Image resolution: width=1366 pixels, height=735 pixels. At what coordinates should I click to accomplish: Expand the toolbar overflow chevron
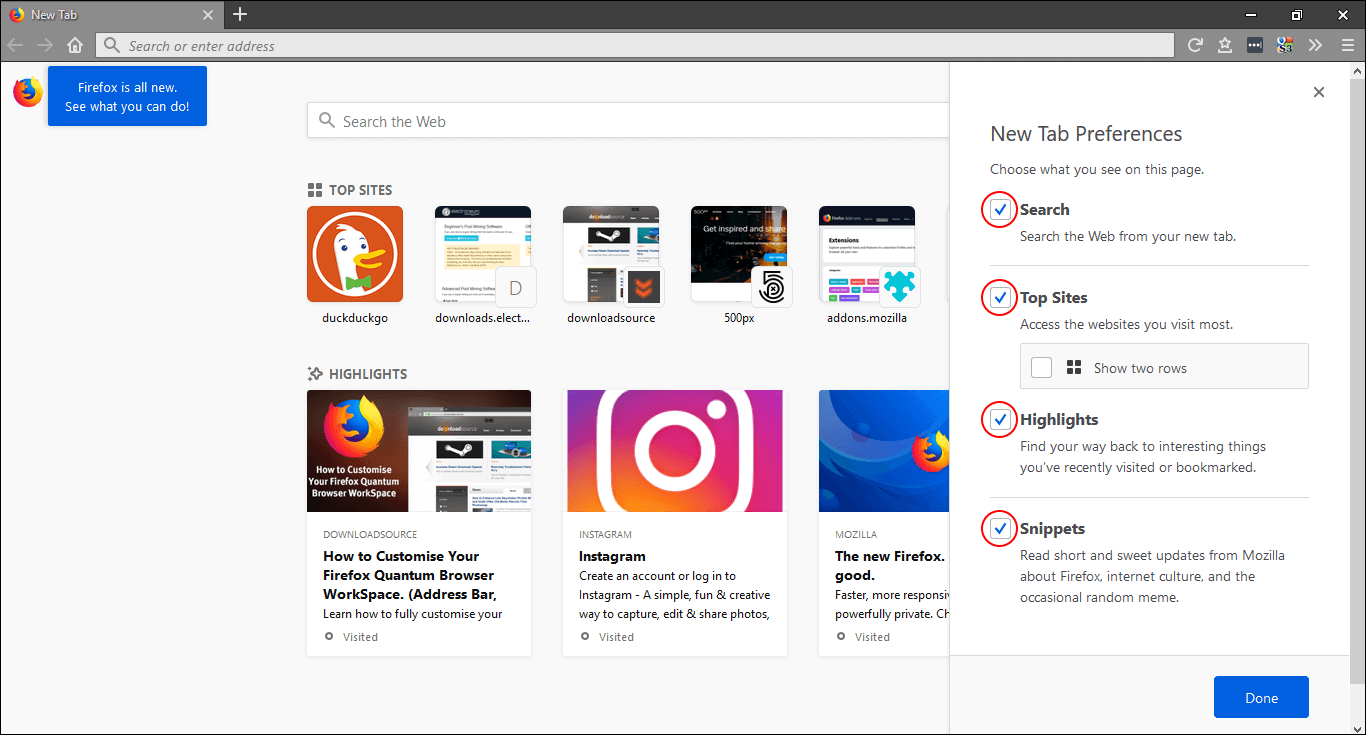point(1315,45)
